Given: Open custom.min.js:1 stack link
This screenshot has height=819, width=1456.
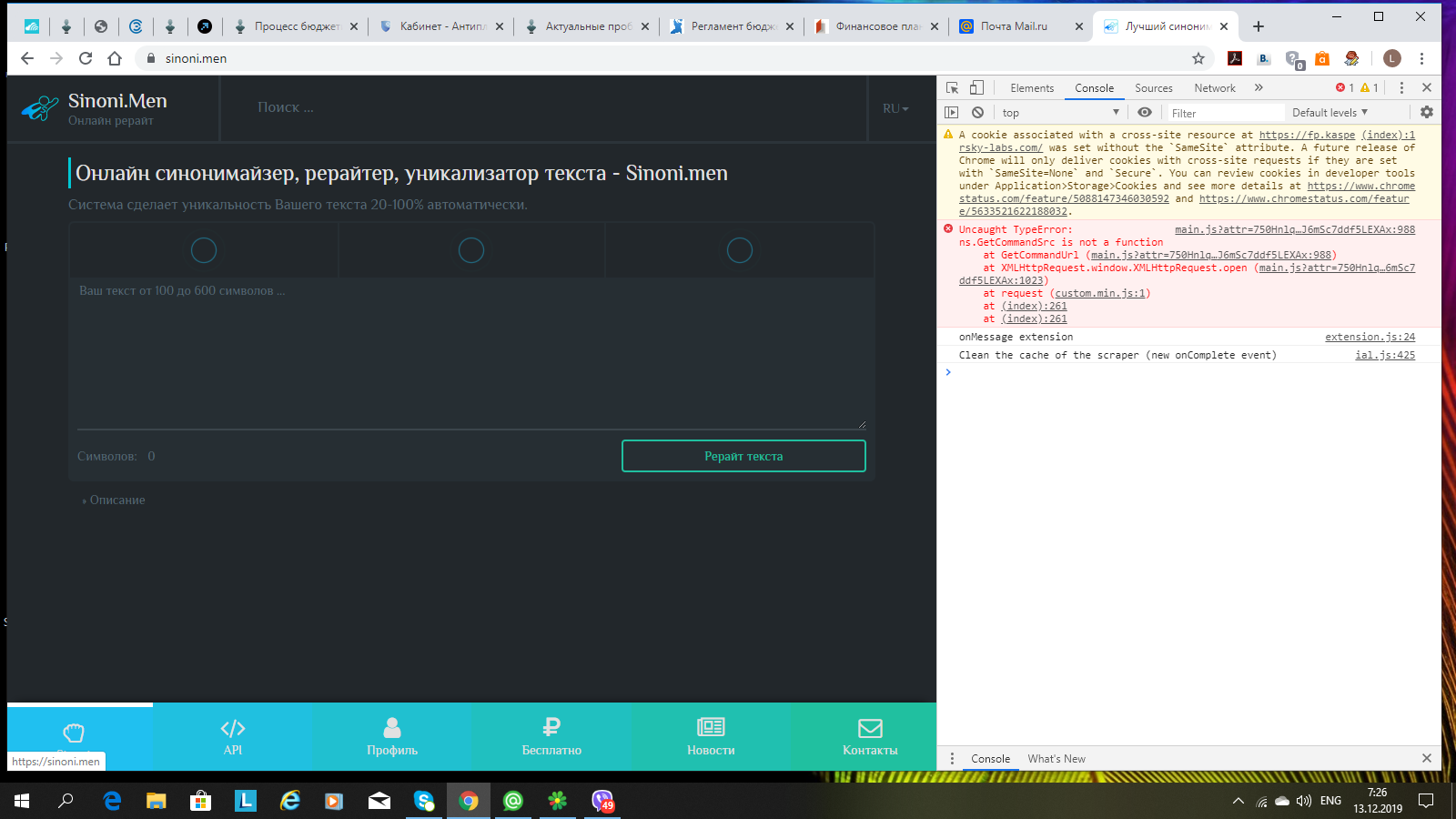Looking at the screenshot, I should click(x=1100, y=293).
